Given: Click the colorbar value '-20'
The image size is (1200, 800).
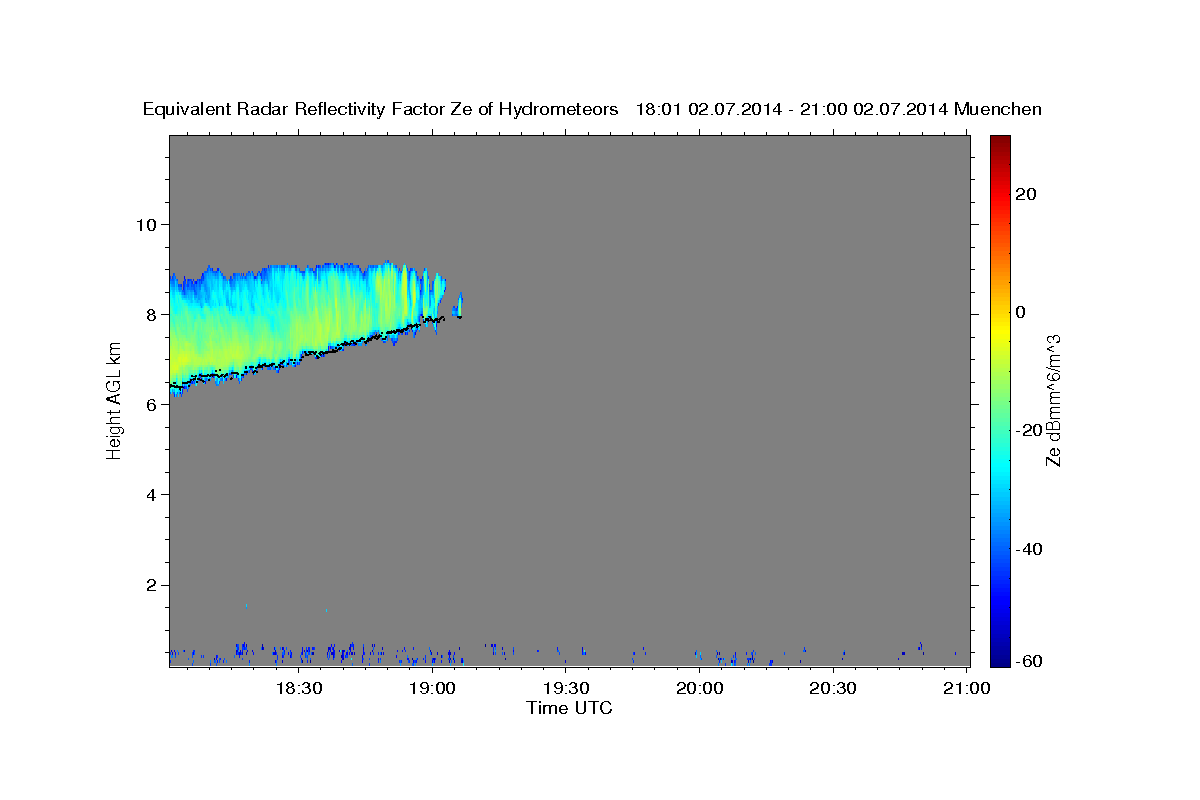Looking at the screenshot, I should pos(1028,430).
